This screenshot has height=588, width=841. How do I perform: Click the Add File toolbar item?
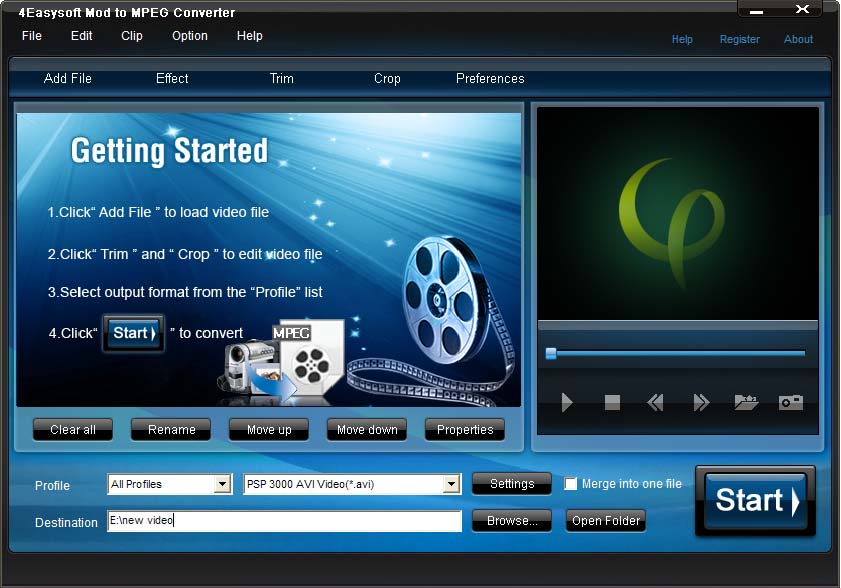click(x=68, y=78)
